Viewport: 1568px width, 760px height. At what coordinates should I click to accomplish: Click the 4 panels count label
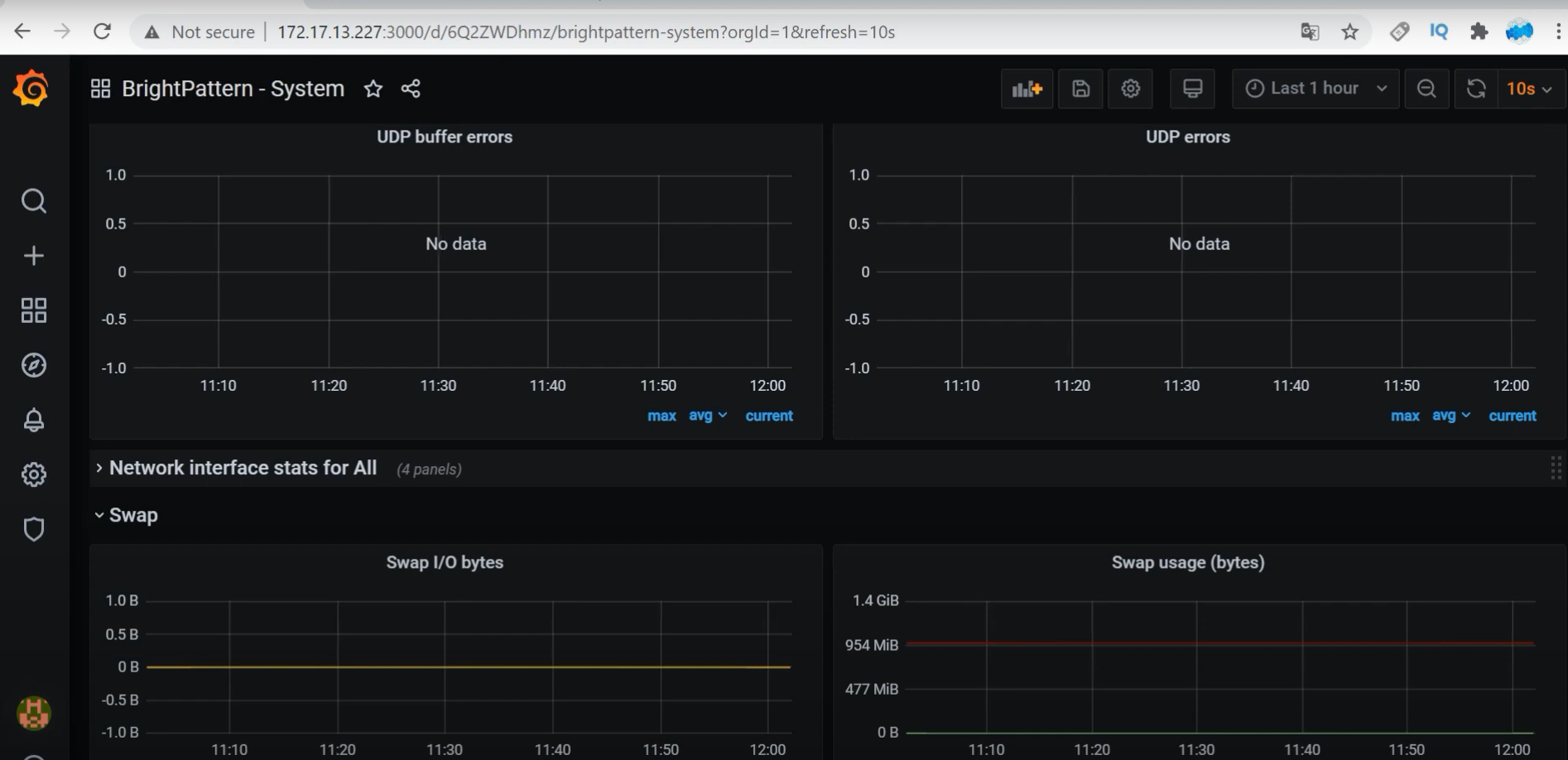click(429, 469)
